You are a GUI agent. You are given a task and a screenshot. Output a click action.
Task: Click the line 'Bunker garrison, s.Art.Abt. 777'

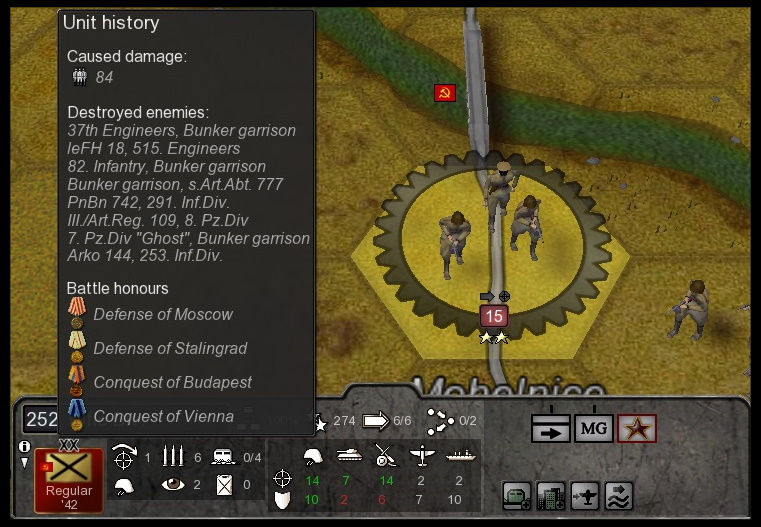click(x=175, y=184)
